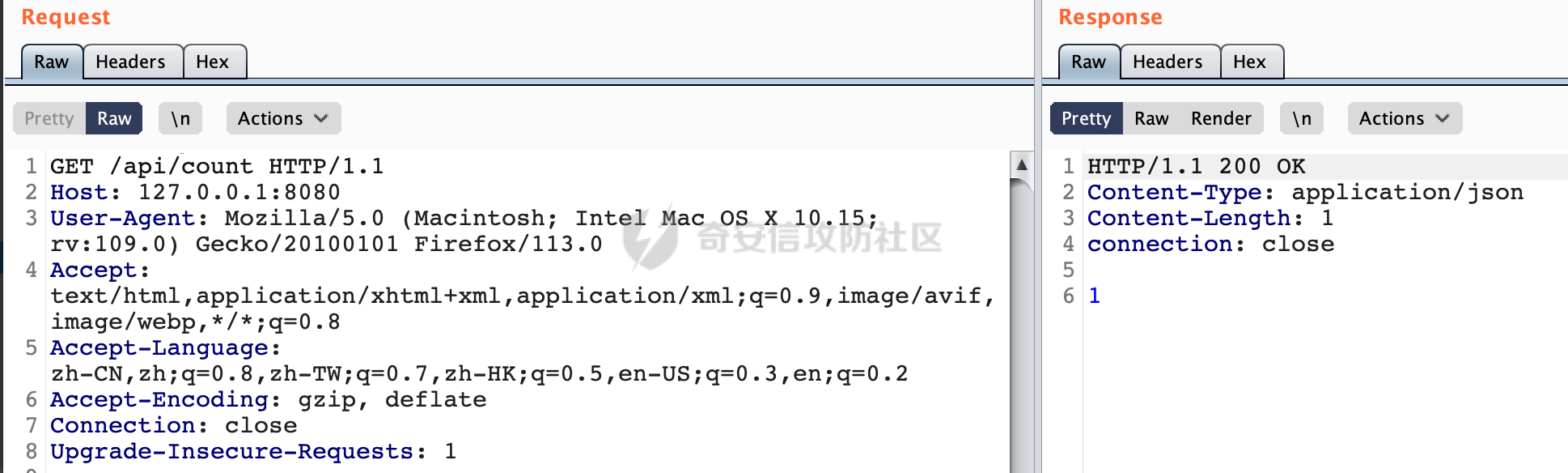The width and height of the screenshot is (1568, 473).
Task: Switch the response view to Raw mode
Action: (1151, 118)
